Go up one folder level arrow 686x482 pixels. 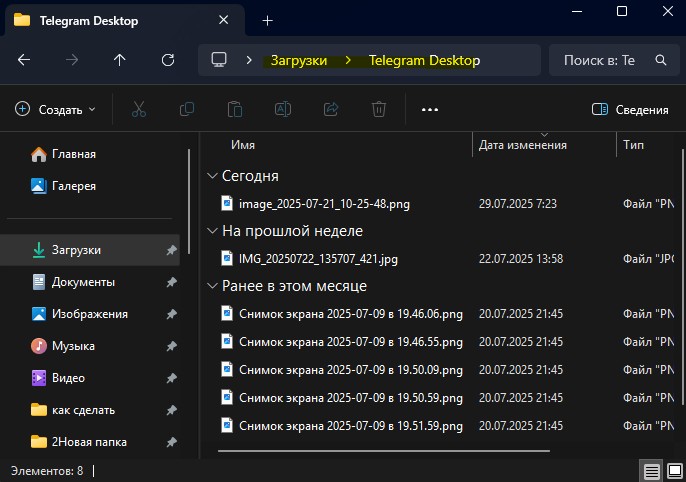coord(119,60)
